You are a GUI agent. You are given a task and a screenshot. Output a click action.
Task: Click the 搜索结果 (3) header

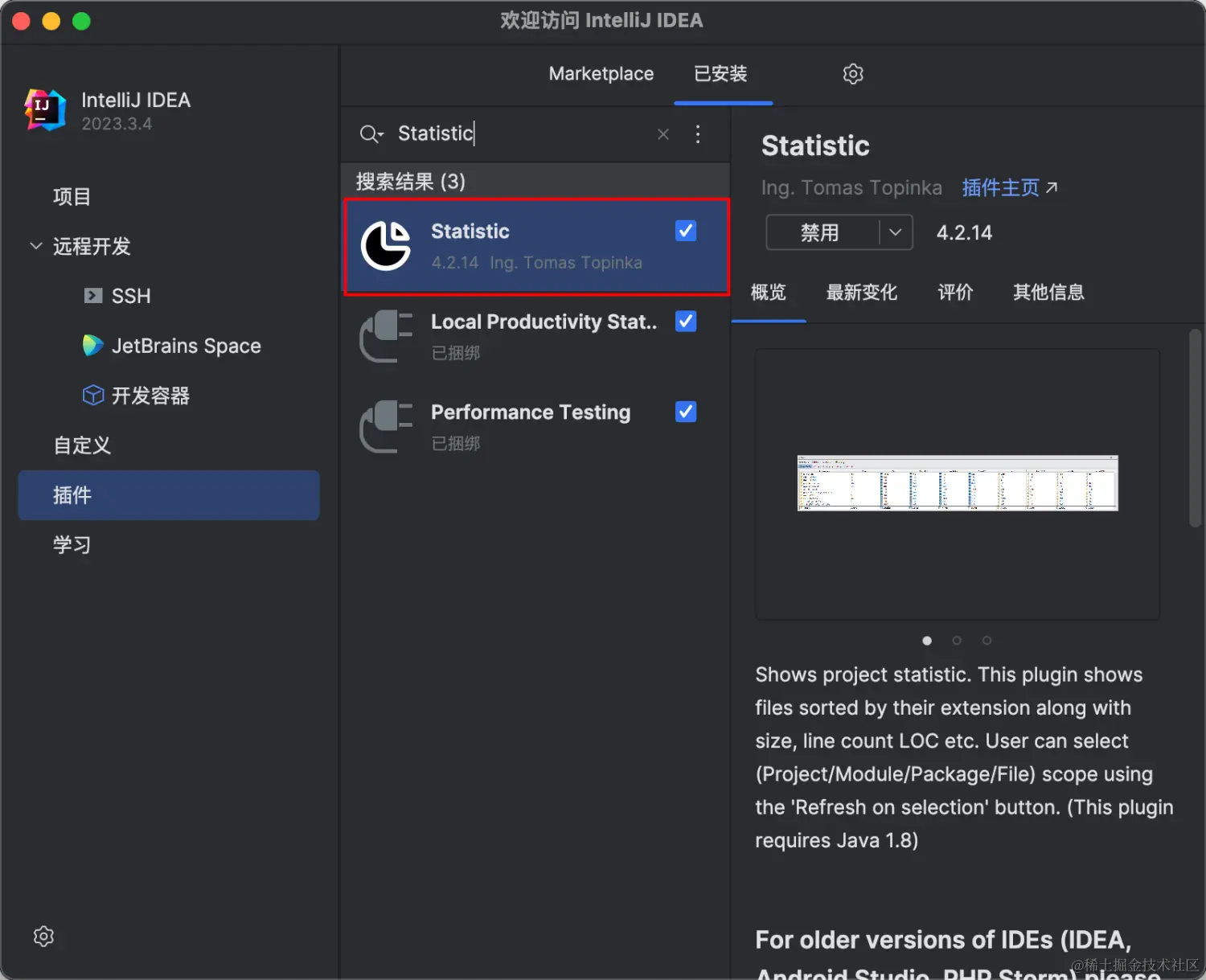point(411,182)
